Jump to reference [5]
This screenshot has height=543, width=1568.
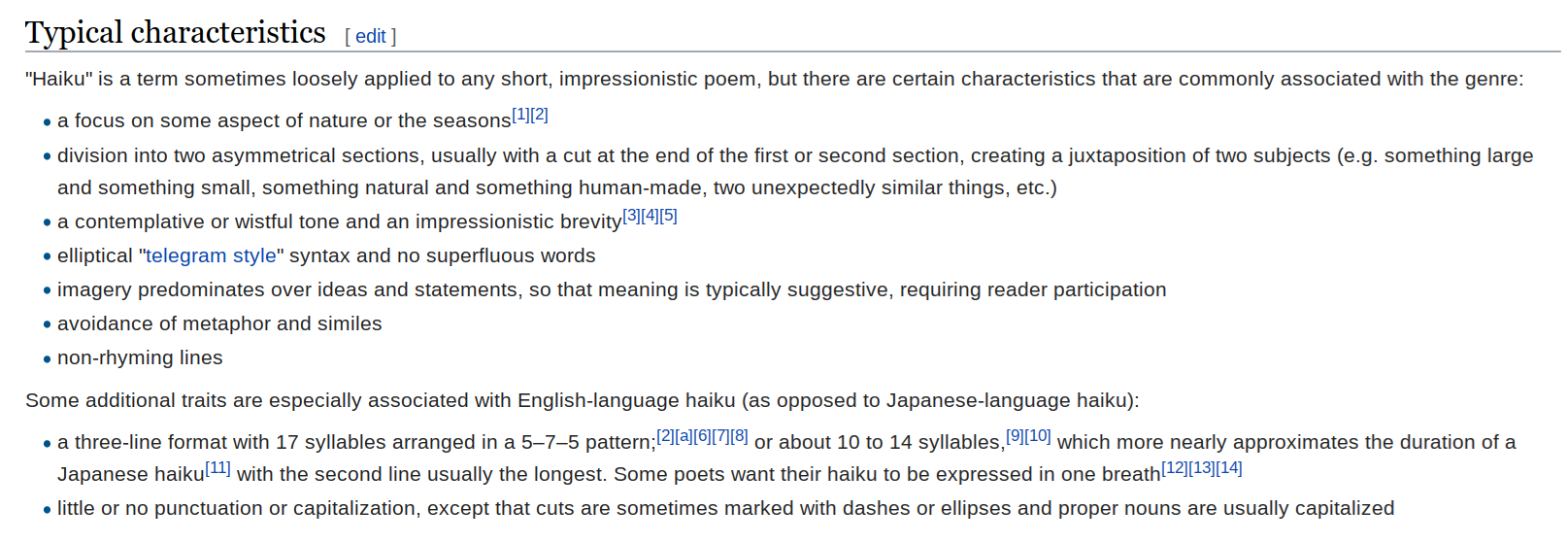[x=668, y=216]
